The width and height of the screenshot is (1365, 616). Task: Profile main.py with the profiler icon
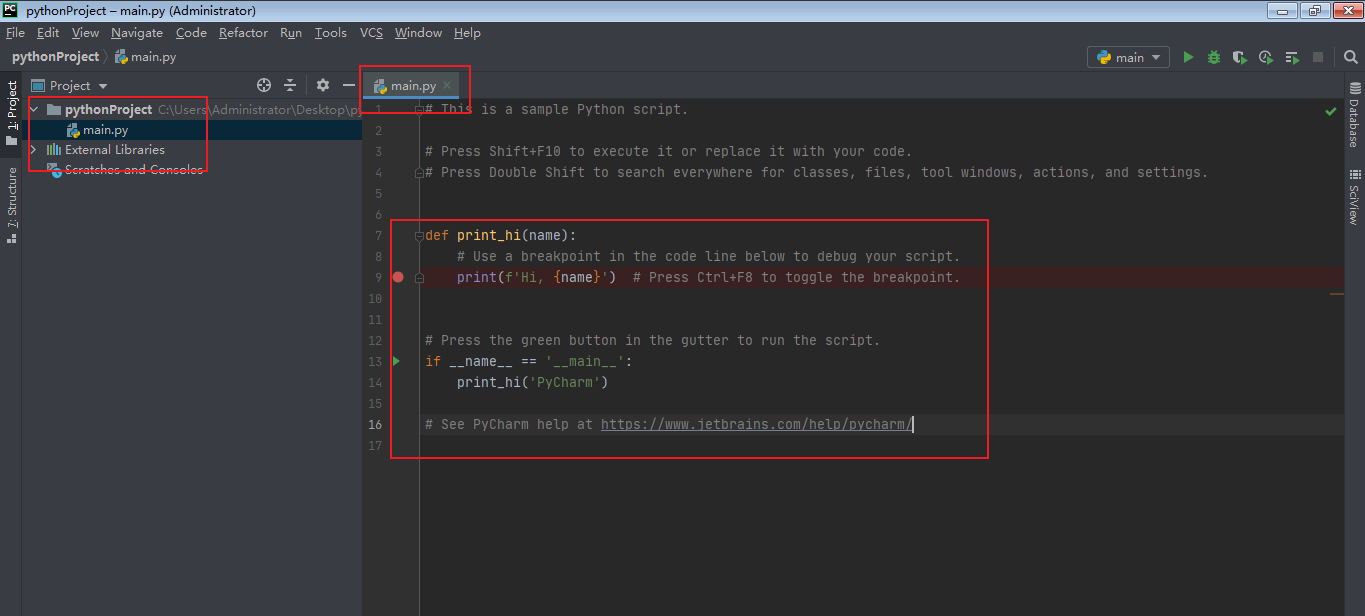tap(1265, 57)
